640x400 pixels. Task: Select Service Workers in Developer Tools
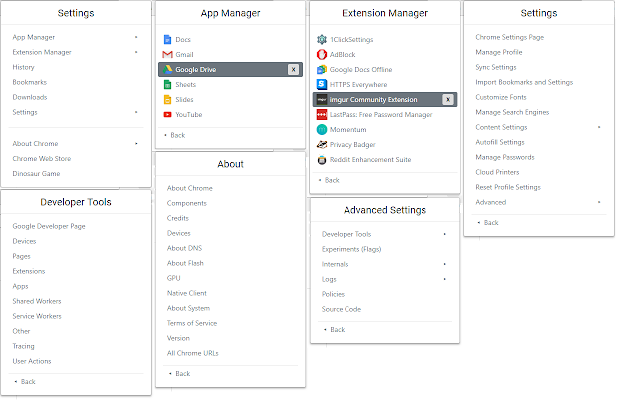tap(37, 316)
